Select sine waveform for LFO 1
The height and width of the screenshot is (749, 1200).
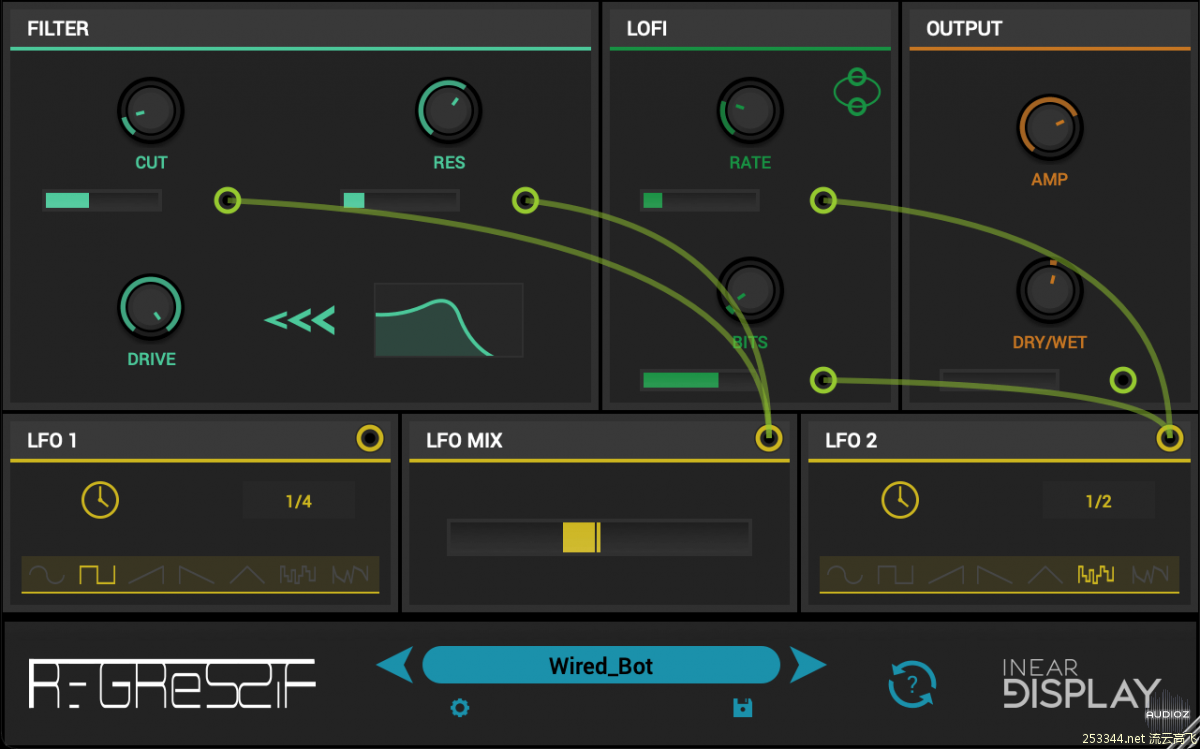tap(47, 575)
